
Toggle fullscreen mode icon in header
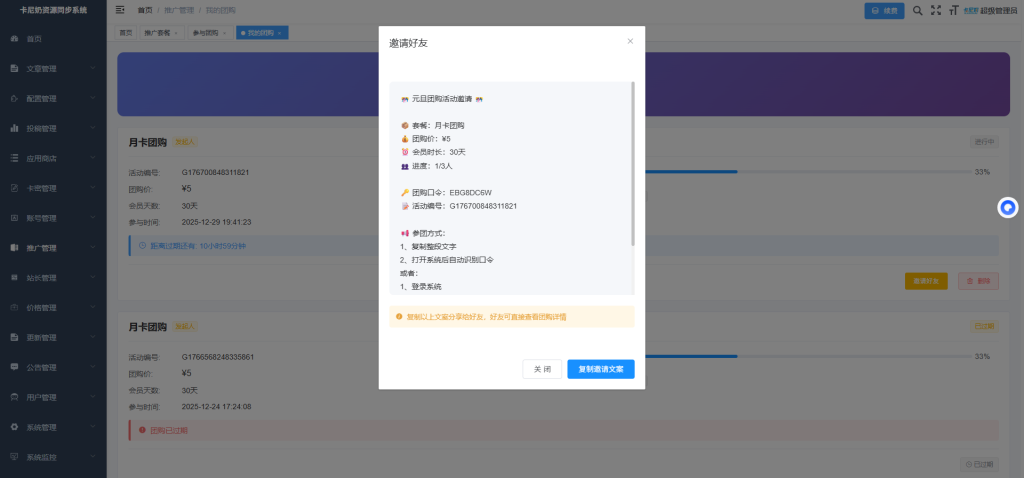936,10
